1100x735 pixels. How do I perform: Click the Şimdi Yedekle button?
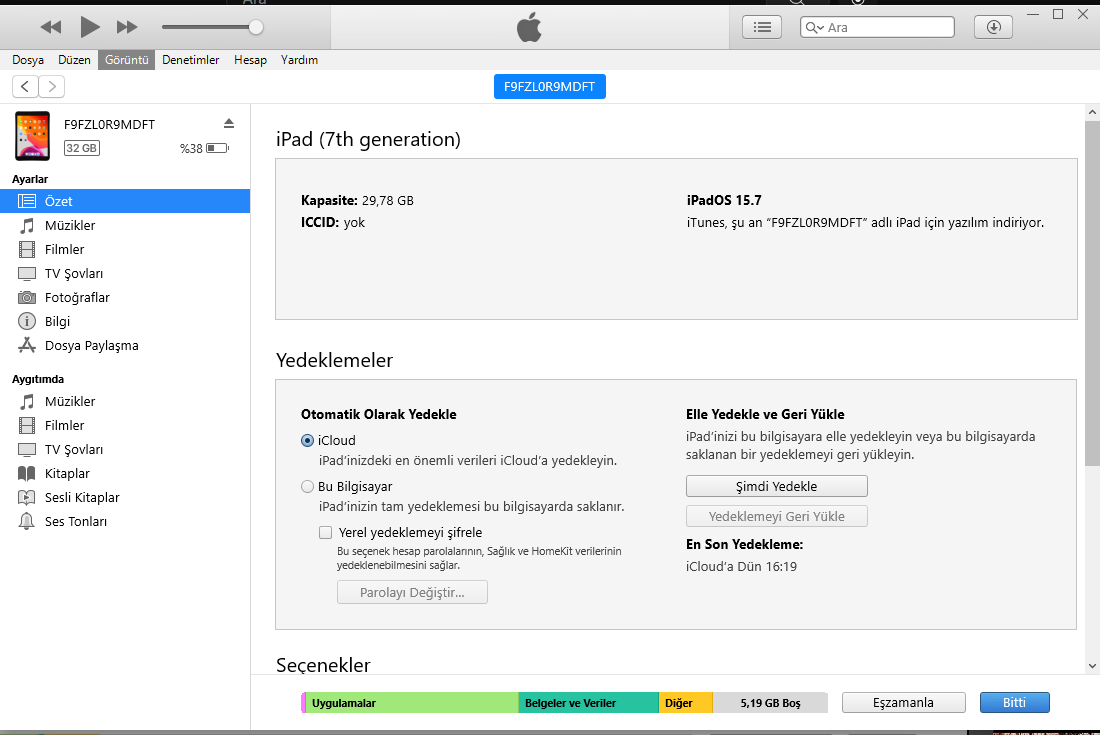pyautogui.click(x=777, y=486)
